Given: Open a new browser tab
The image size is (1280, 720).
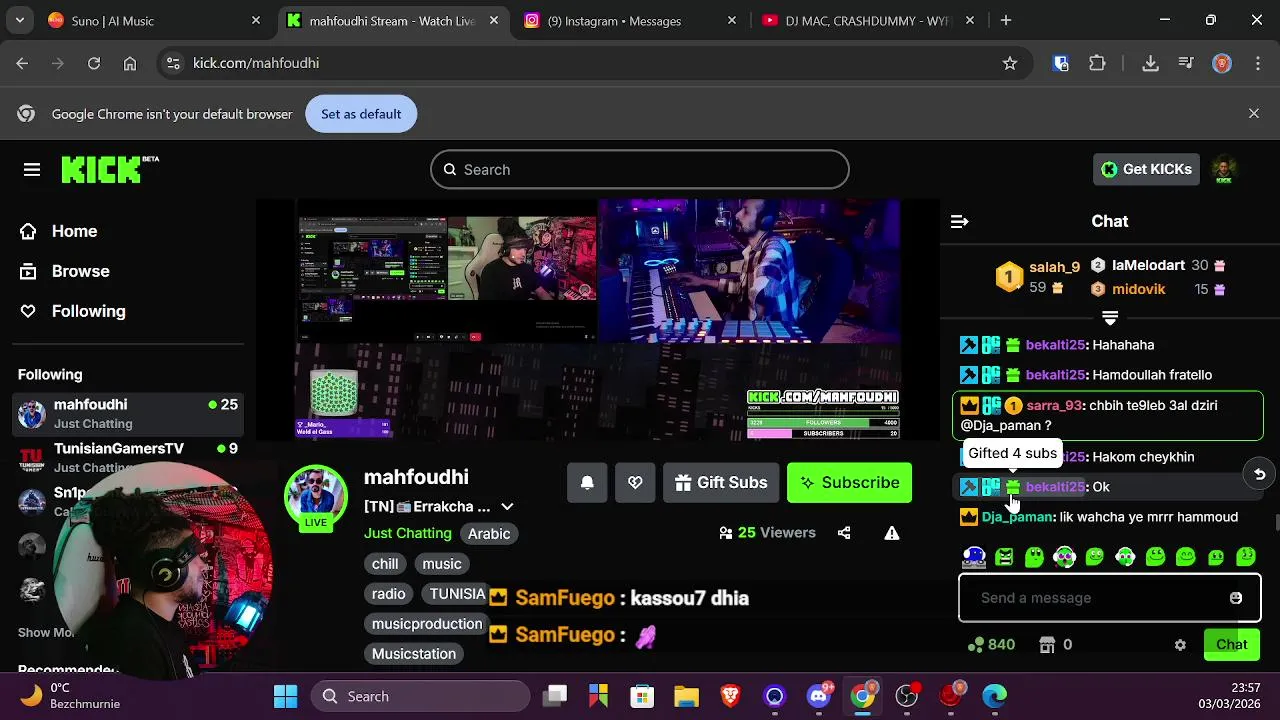Looking at the screenshot, I should pos(1006,20).
